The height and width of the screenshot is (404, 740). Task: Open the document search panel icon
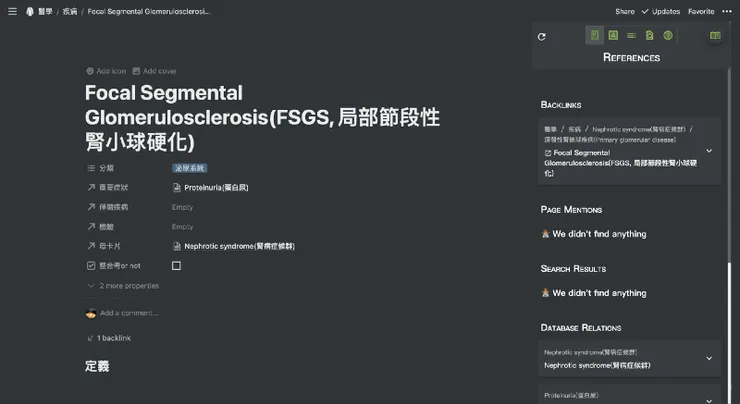pos(649,35)
